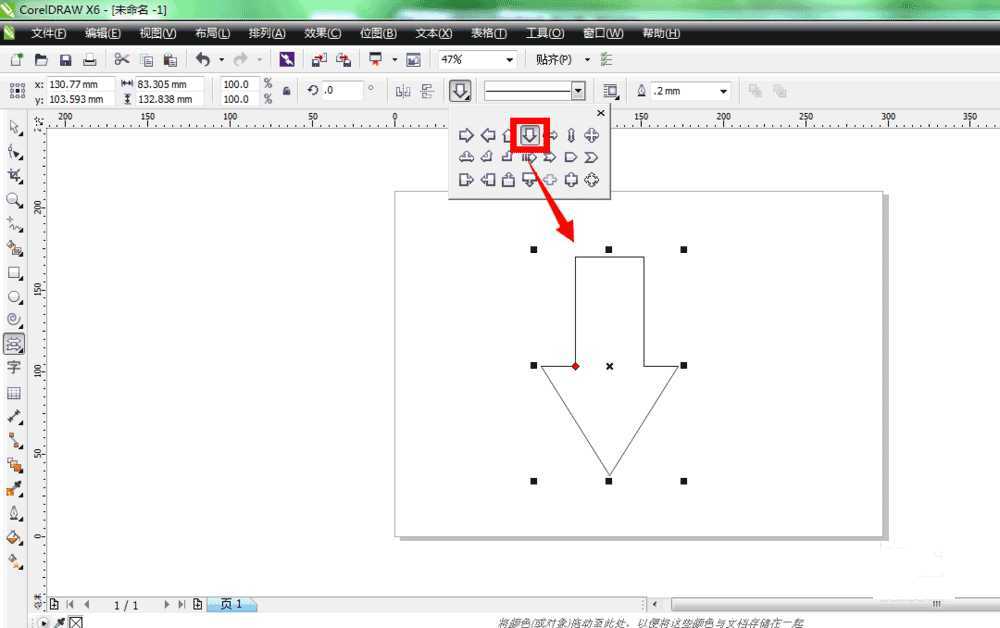Toggle the lock ratio padlock
The width and height of the screenshot is (1000, 628).
[287, 91]
